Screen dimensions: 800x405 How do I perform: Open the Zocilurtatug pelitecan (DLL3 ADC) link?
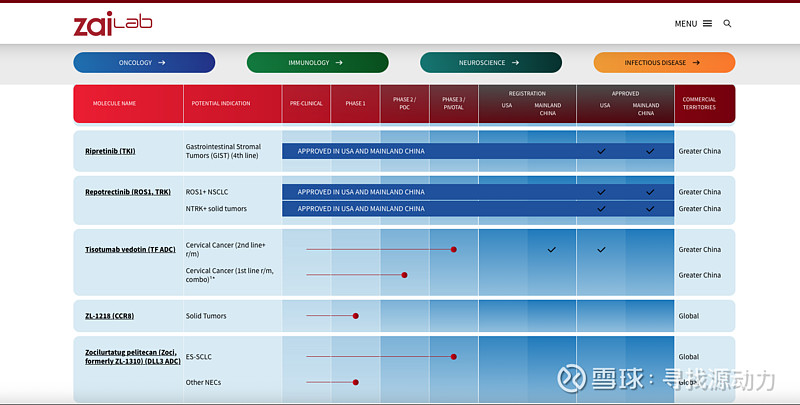tap(133, 357)
